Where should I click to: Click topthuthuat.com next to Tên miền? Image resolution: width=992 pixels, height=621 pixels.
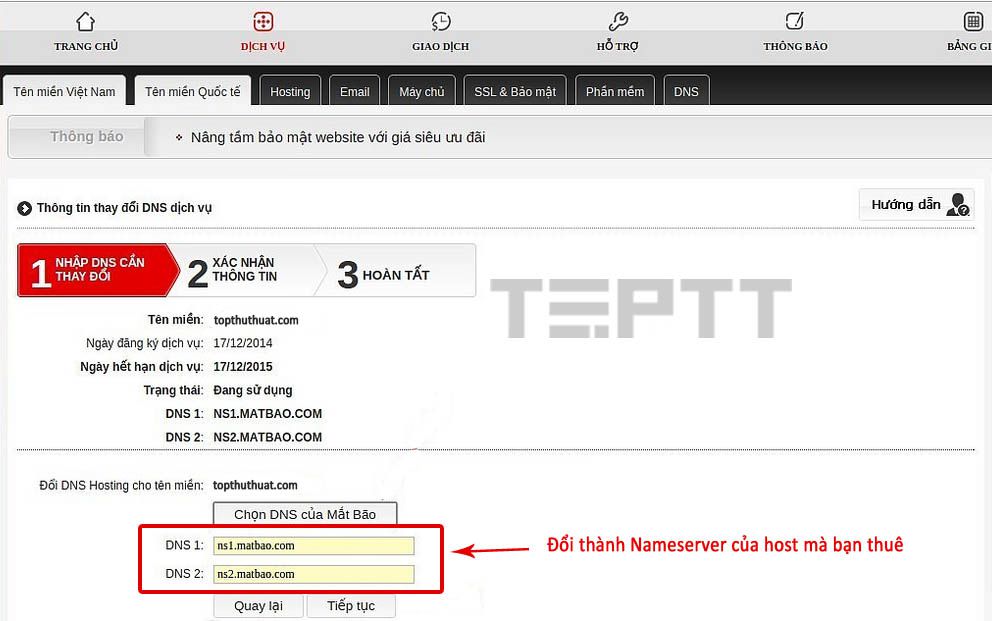point(256,320)
